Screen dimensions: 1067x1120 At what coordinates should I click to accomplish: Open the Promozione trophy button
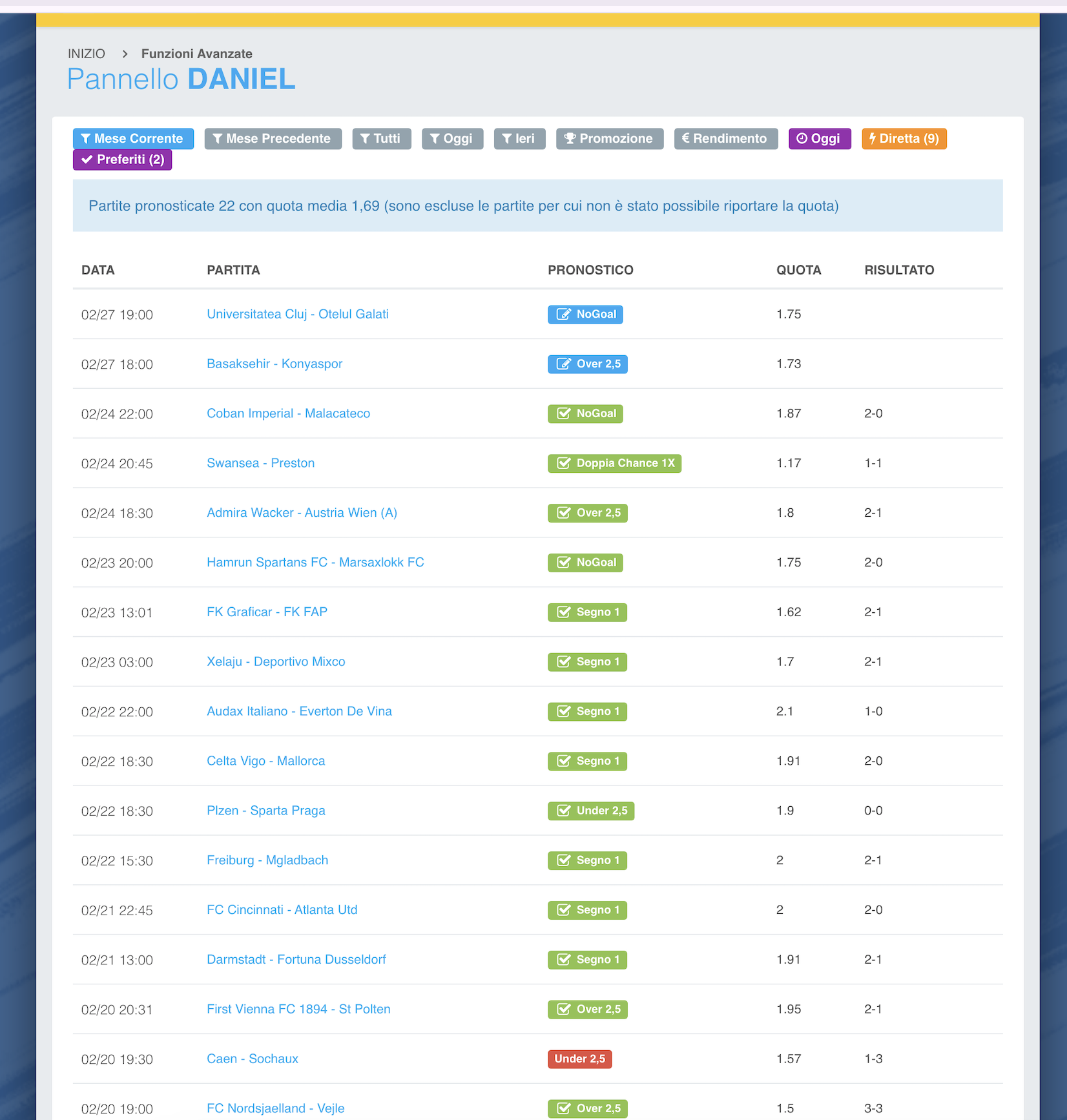(x=609, y=139)
